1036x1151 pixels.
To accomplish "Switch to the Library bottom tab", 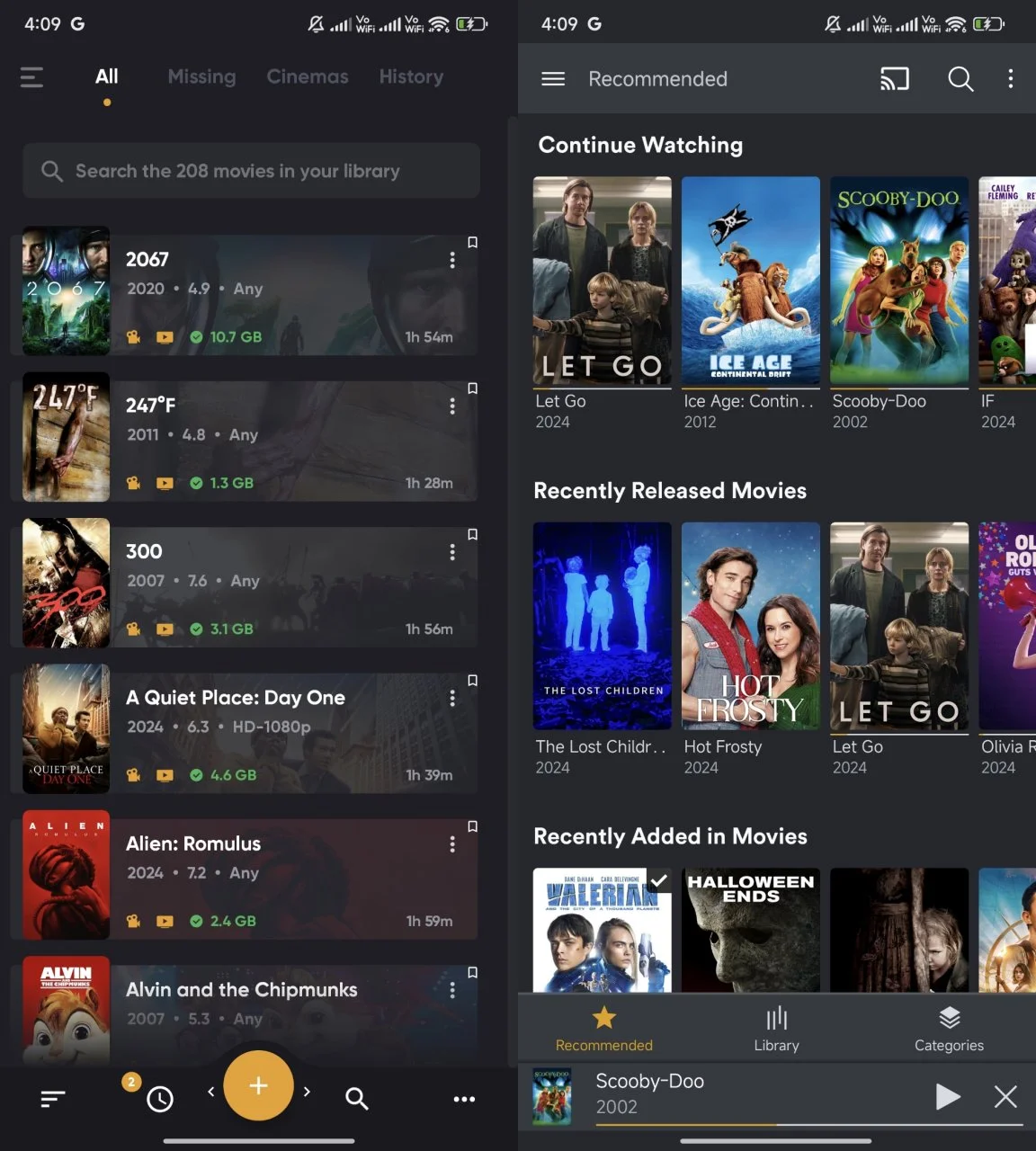I will 776,1029.
